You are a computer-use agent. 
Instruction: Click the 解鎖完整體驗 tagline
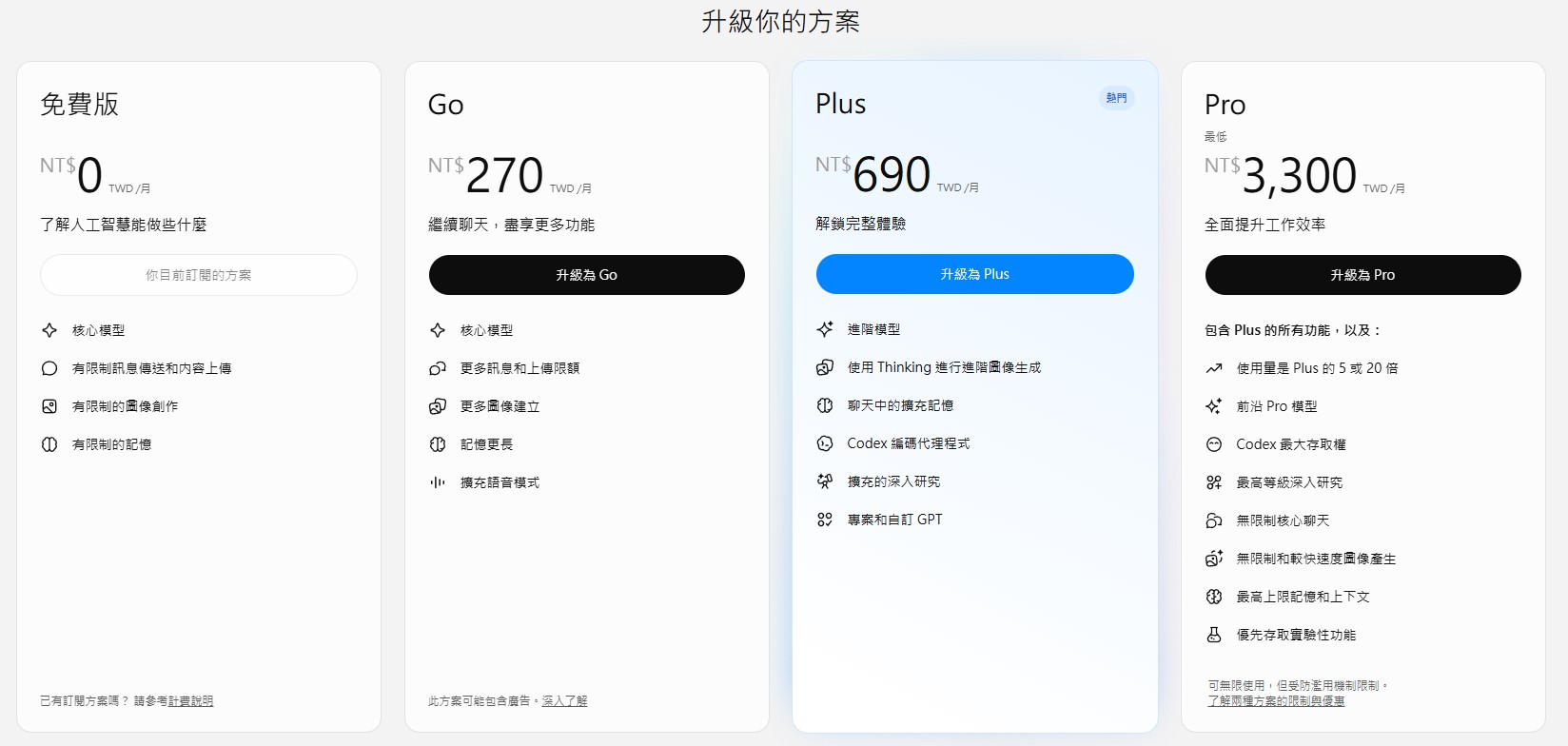click(861, 224)
